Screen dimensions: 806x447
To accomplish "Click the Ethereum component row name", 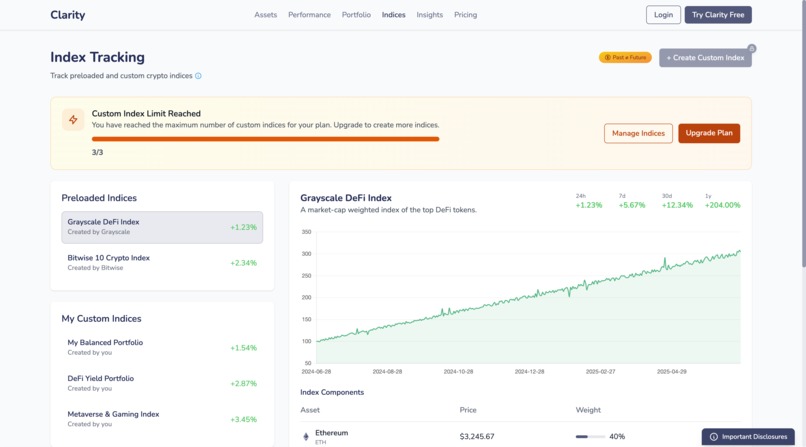I will coord(332,433).
